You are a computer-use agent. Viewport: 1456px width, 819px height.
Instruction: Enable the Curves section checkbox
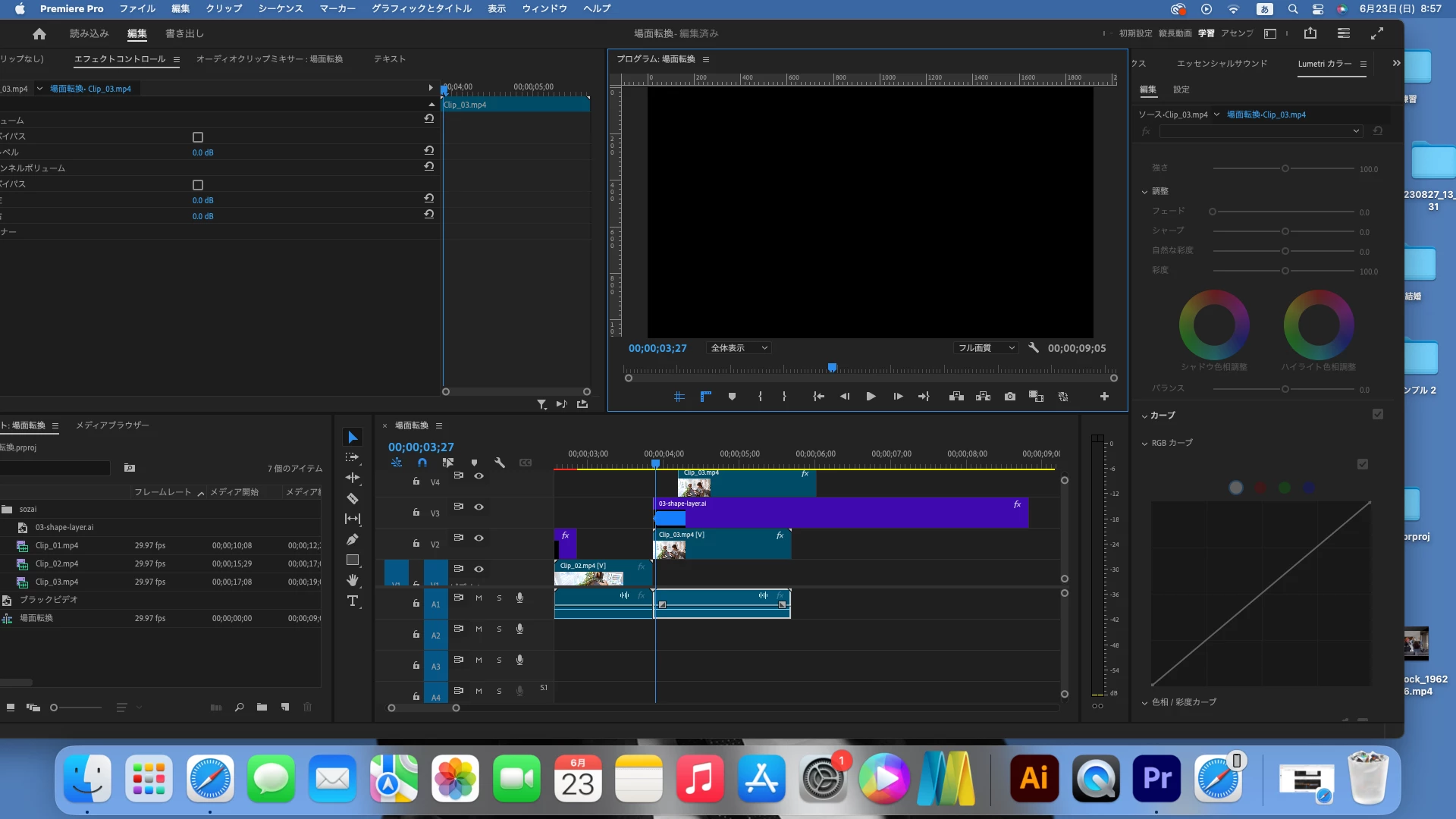1378,415
